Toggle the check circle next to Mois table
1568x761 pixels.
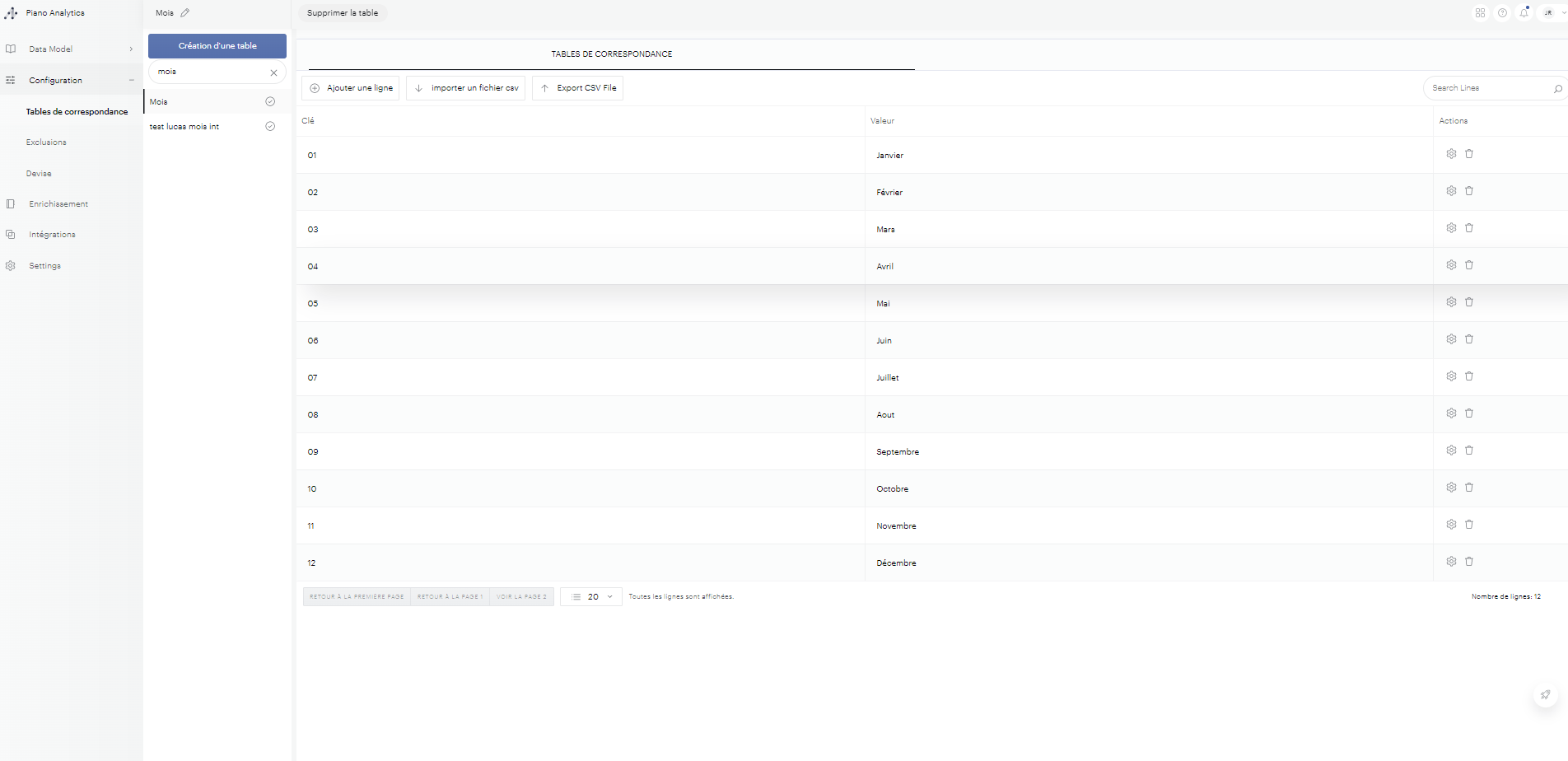(270, 102)
